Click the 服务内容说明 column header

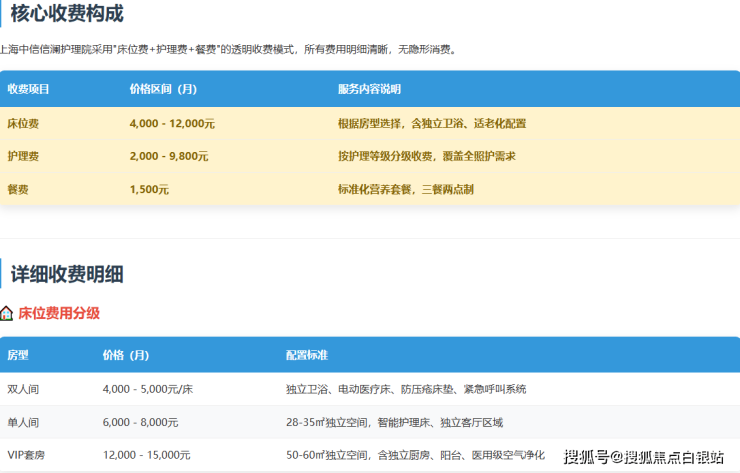click(369, 89)
